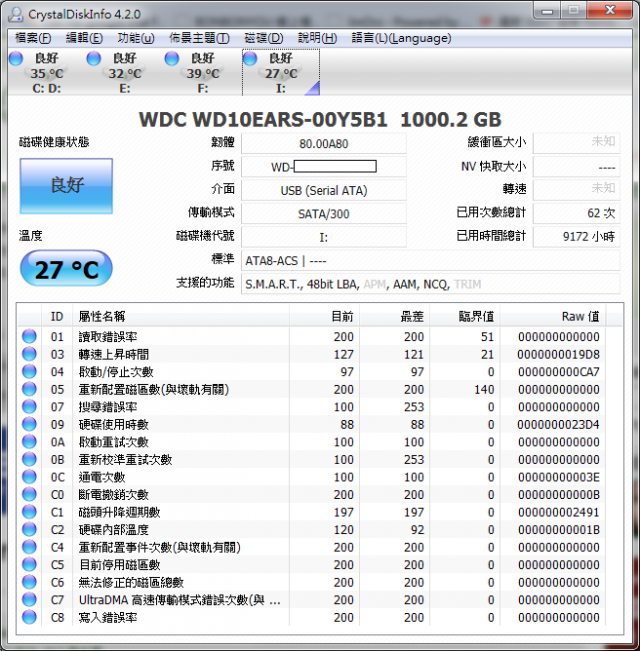This screenshot has height=652, width=640.
Task: Click status orb for row C0 斷電撤銷次數
Action: (x=29, y=494)
